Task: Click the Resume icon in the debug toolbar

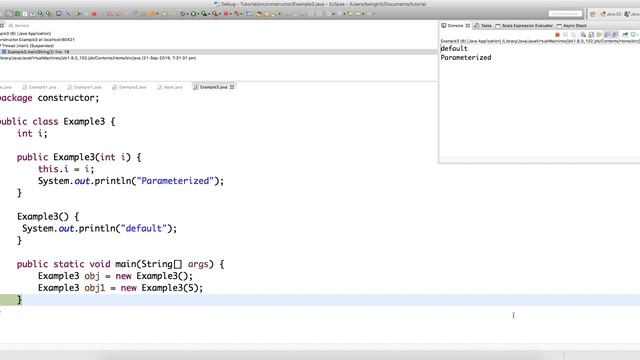Action: [78, 13]
